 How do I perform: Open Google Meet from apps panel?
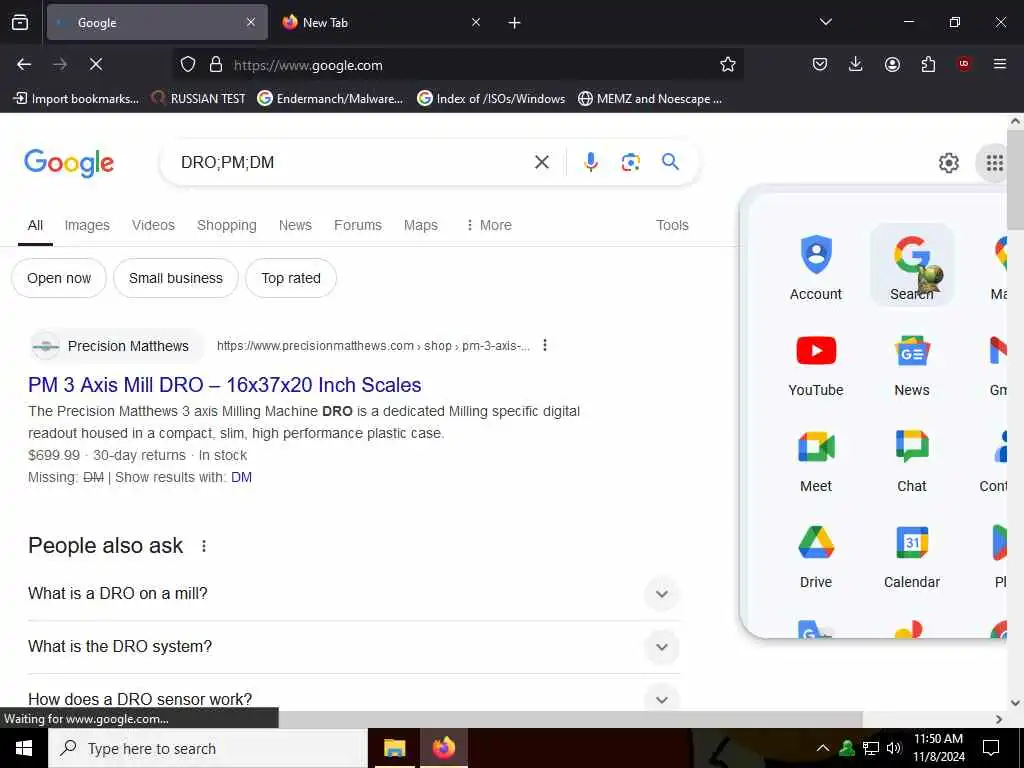[816, 460]
